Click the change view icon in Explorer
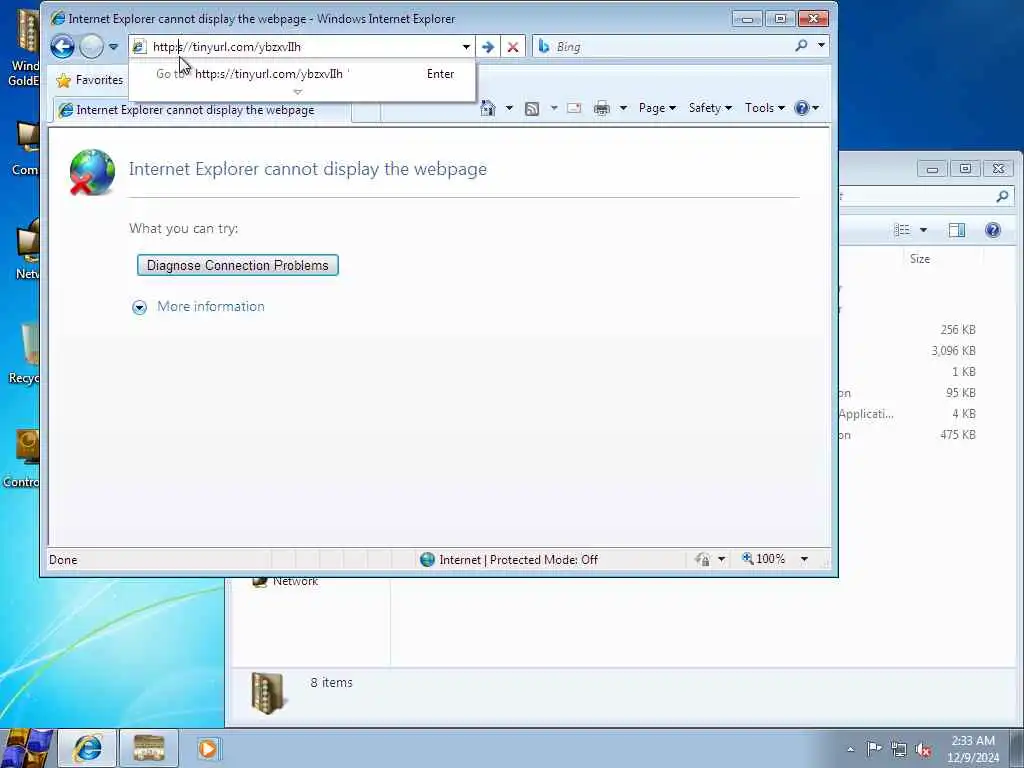Screen dimensions: 1024x768 [x=902, y=230]
